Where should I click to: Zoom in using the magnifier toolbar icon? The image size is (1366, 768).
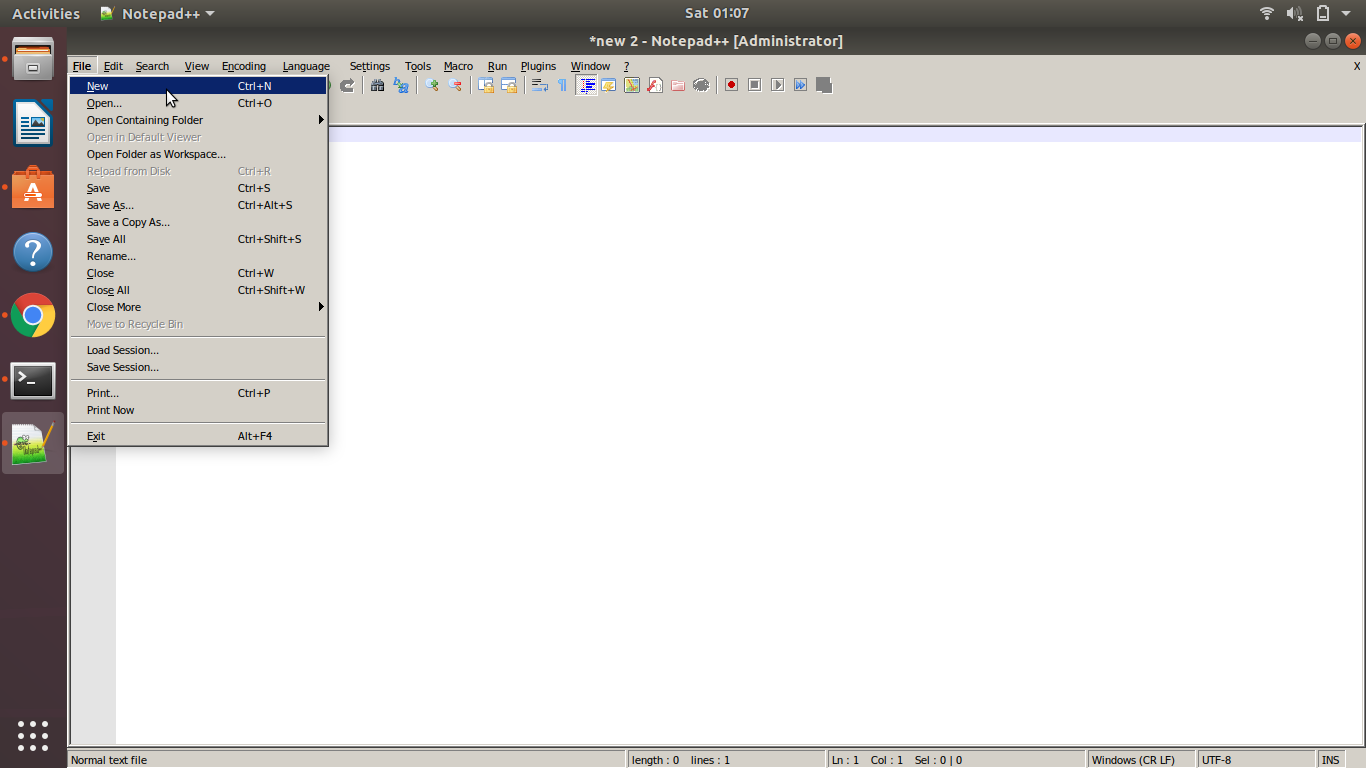[431, 85]
